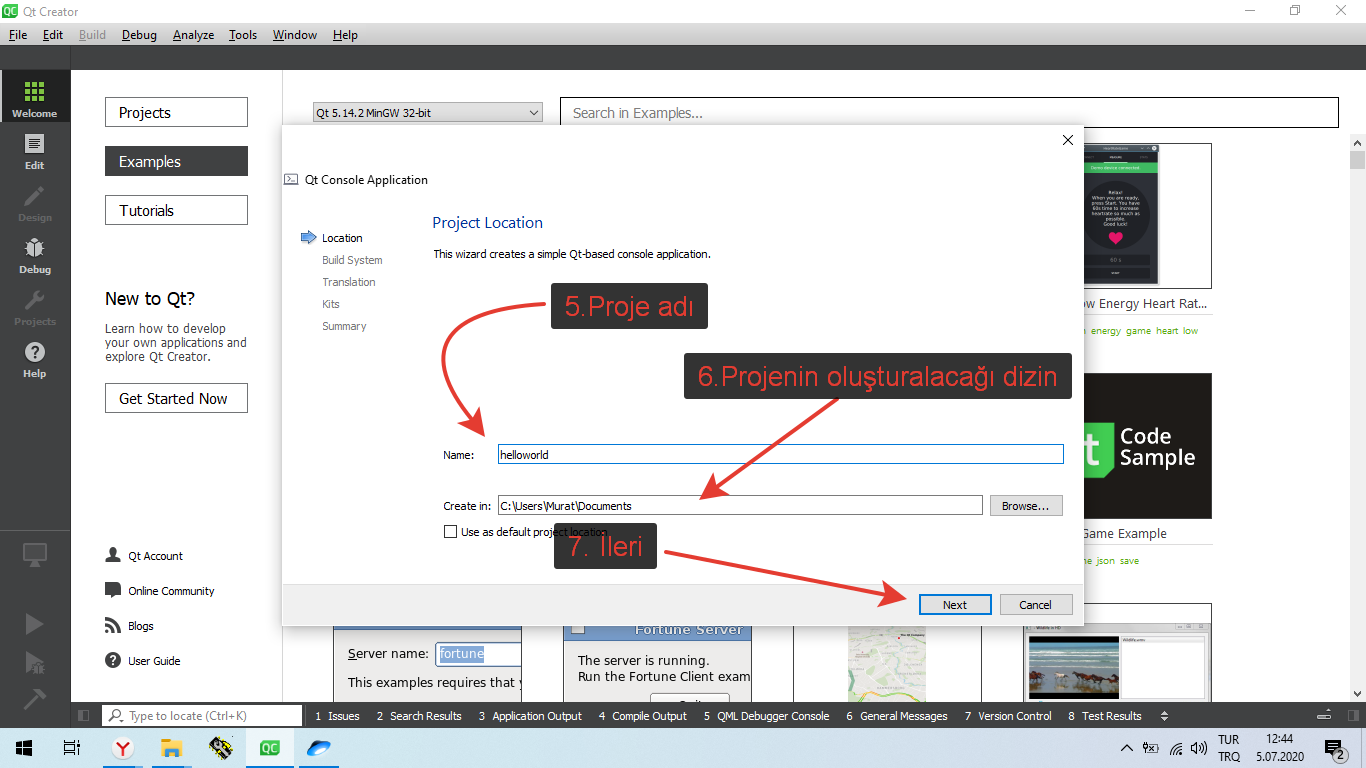Open Windows Task View icon
Screen dimensions: 1366x768
click(x=71, y=748)
